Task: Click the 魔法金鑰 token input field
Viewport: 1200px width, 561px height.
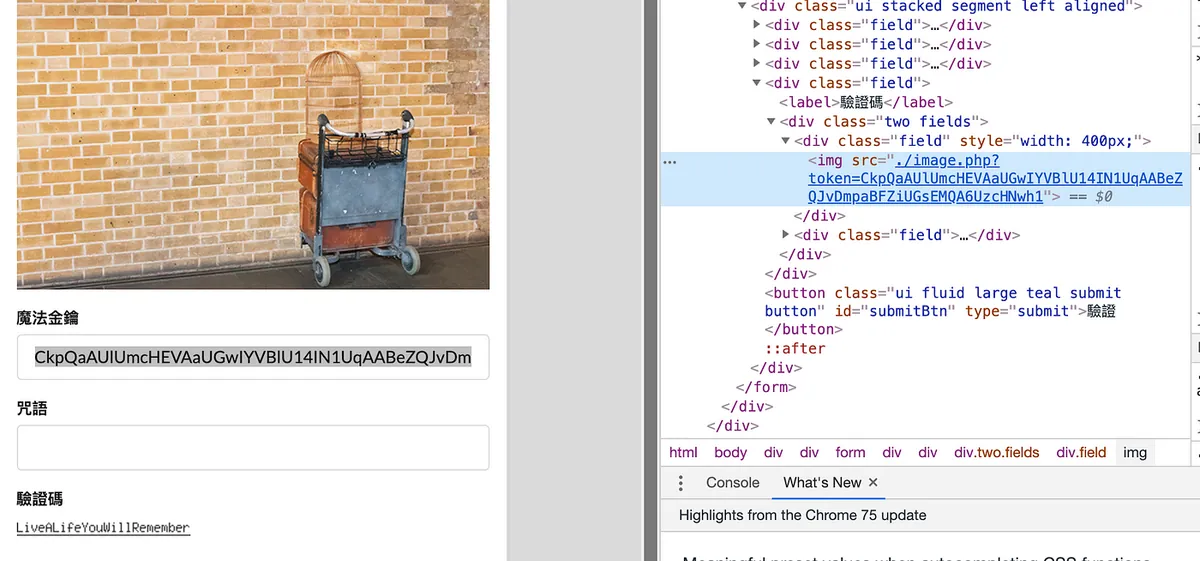Action: pyautogui.click(x=253, y=358)
